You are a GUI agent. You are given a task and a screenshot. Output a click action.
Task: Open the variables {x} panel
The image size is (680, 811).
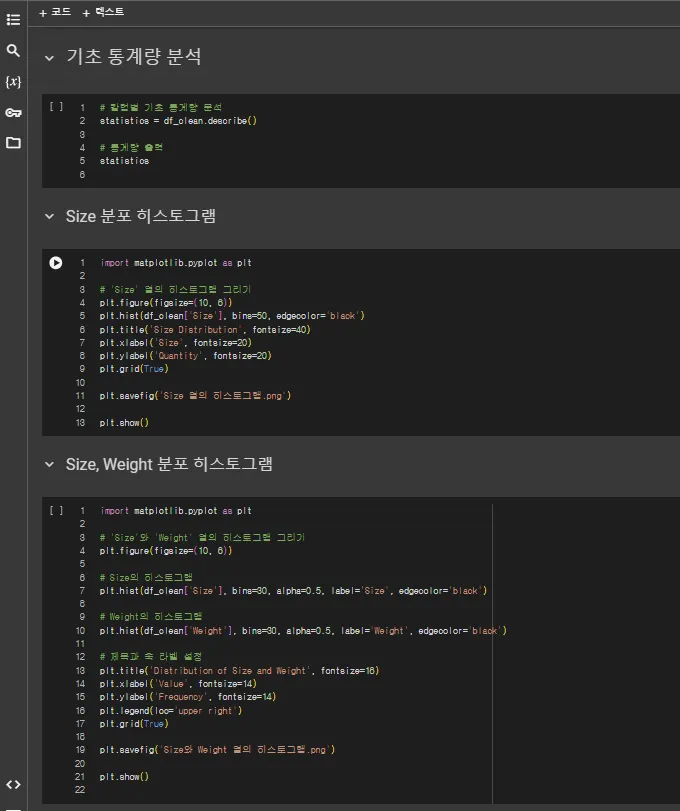coord(13,82)
